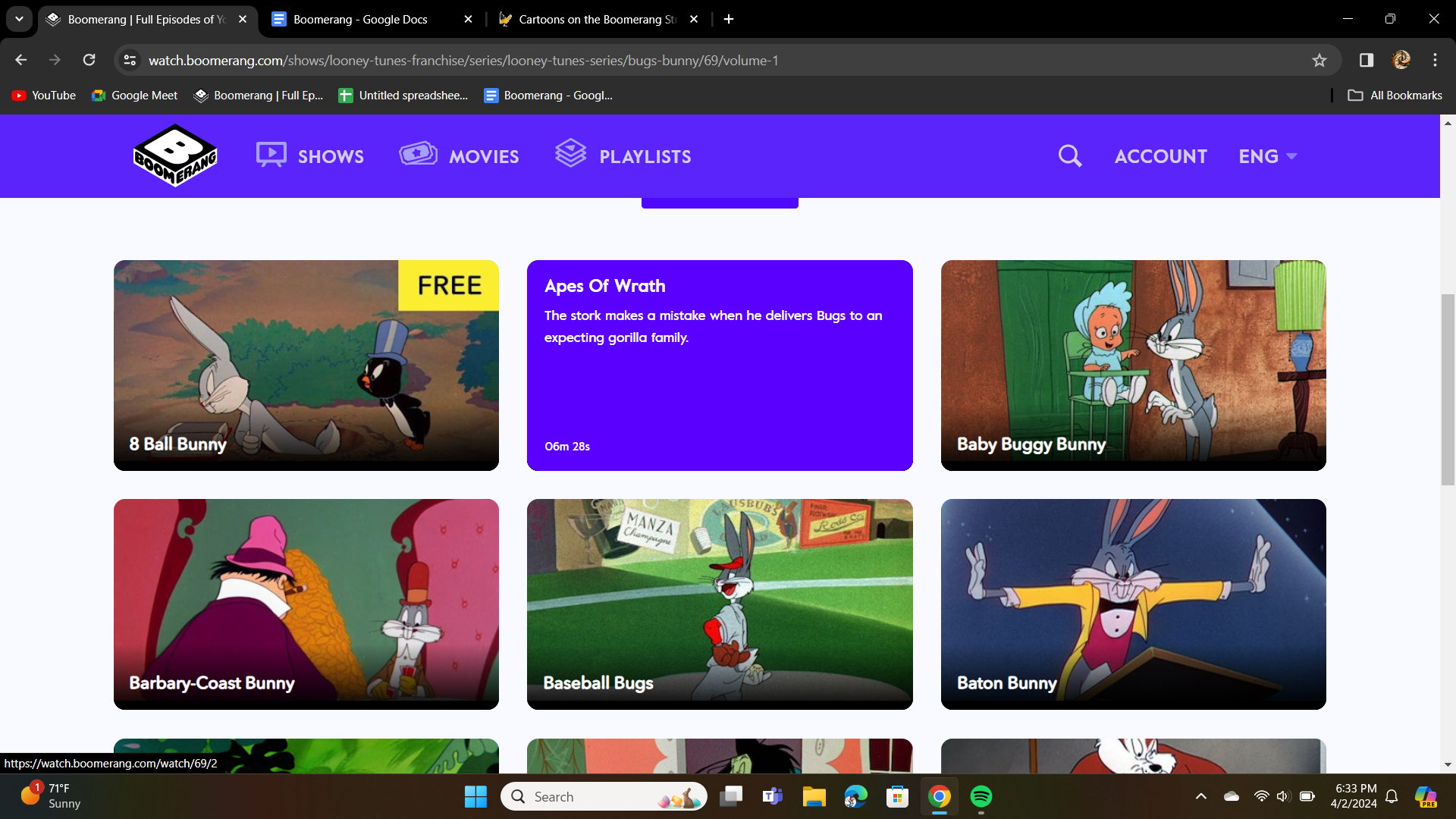This screenshot has height=819, width=1456.
Task: Open YouTube bookmark
Action: click(44, 95)
